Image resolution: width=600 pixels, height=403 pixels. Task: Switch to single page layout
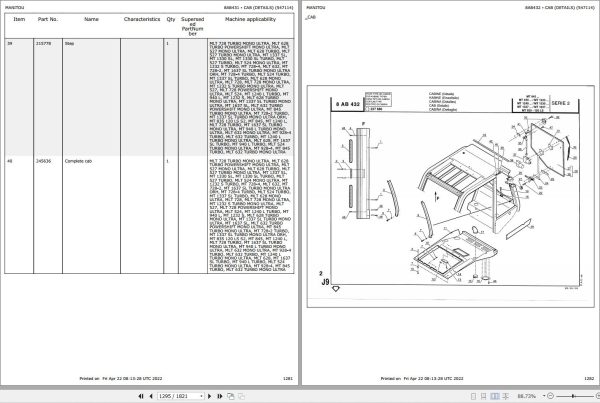(x=473, y=396)
